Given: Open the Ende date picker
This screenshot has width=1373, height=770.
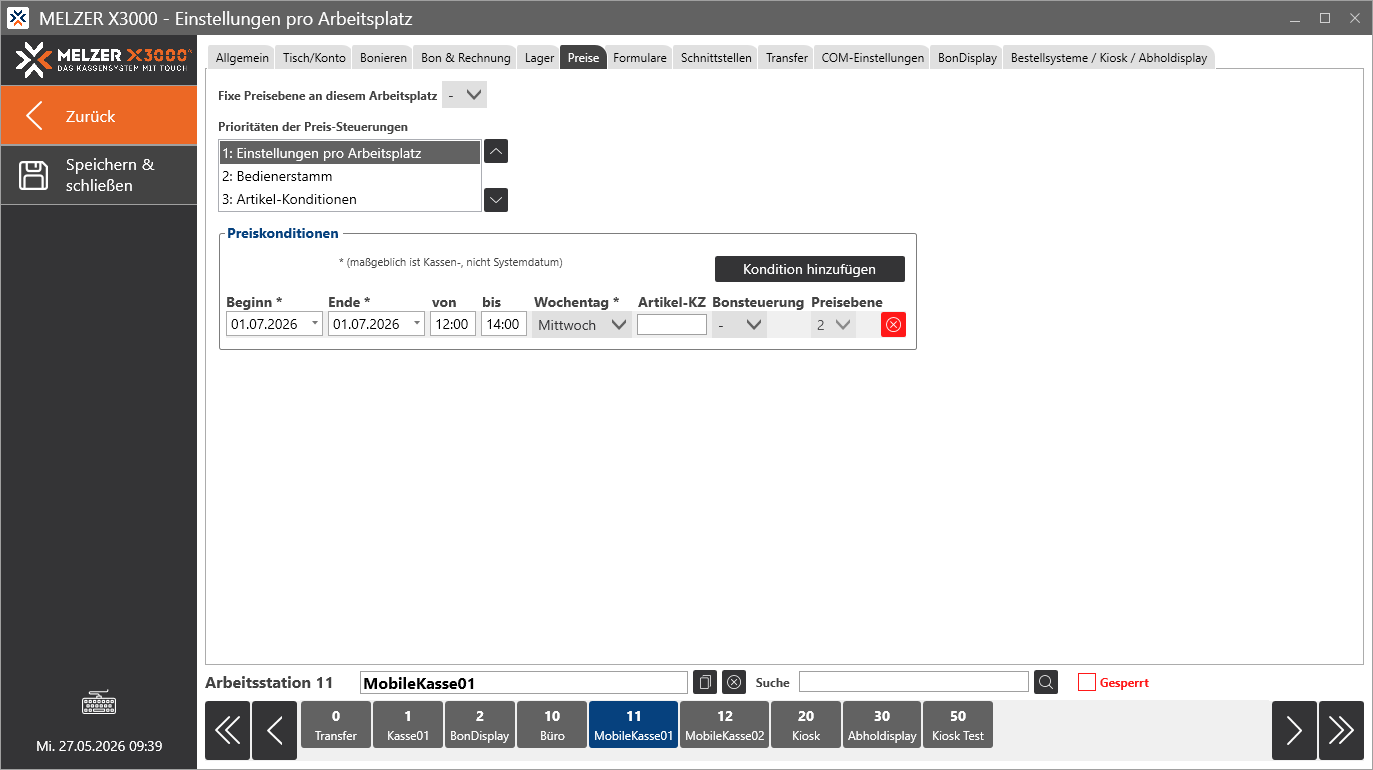Looking at the screenshot, I should (418, 324).
